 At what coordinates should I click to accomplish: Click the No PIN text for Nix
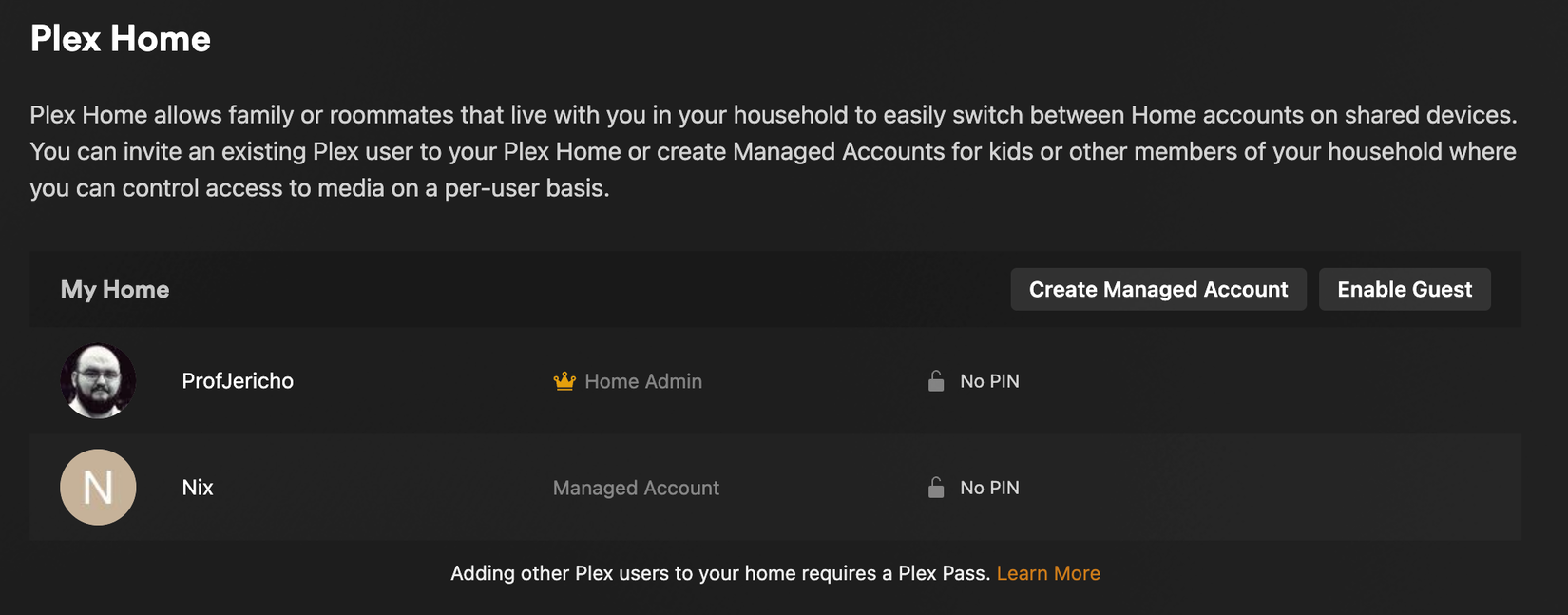tap(989, 488)
